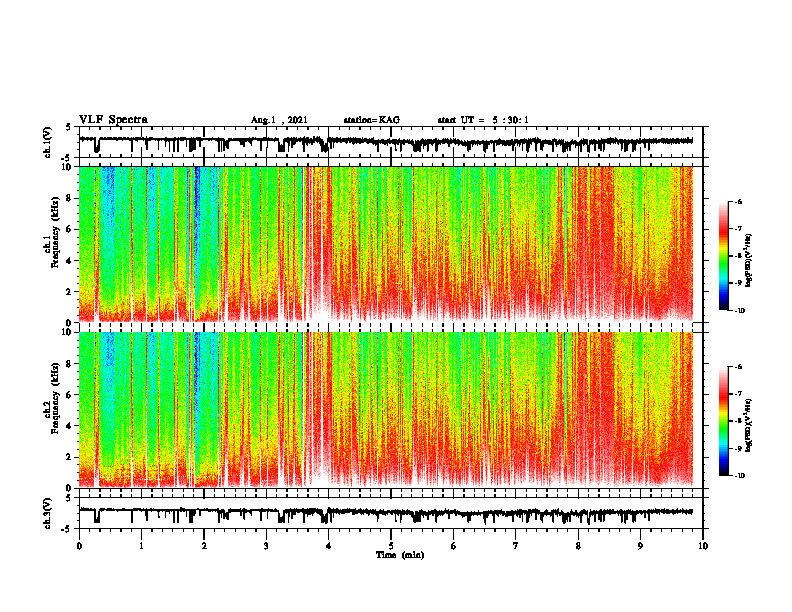Click the ch.1 voltage waveform trace
This screenshot has width=792, height=612.
pos(386,142)
